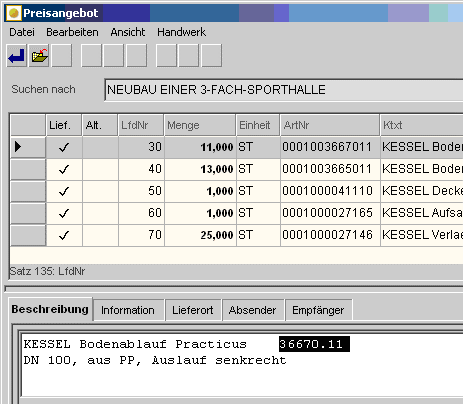Click the Preisangebot title bar app icon

coord(14,13)
